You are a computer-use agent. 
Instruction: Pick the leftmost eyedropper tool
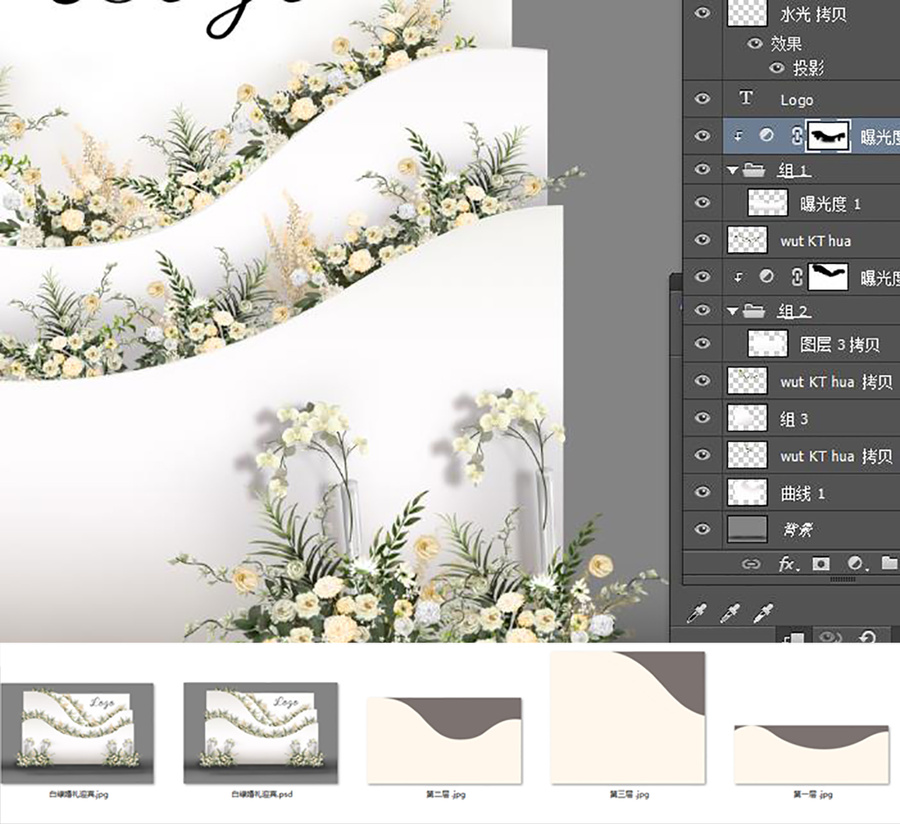[x=696, y=613]
